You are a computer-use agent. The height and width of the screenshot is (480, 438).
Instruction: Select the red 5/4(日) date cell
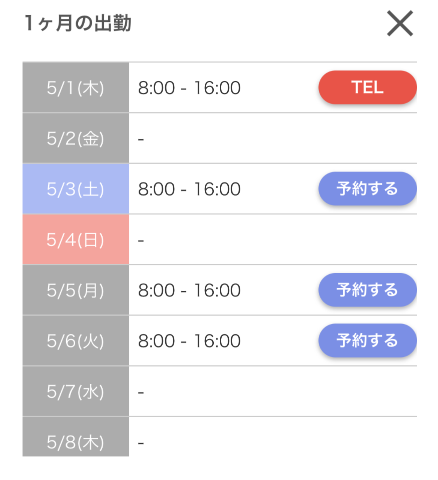point(76,239)
